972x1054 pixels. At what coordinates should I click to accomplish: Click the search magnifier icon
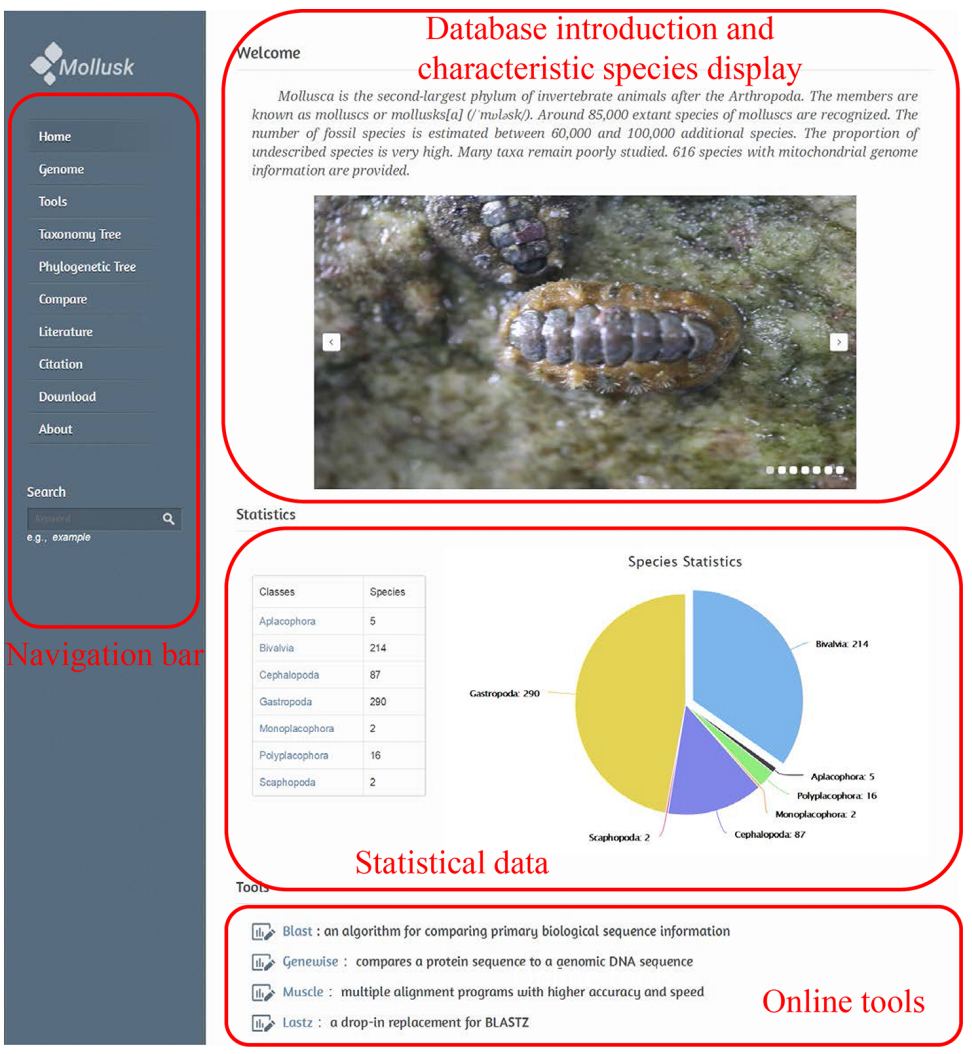(169, 519)
